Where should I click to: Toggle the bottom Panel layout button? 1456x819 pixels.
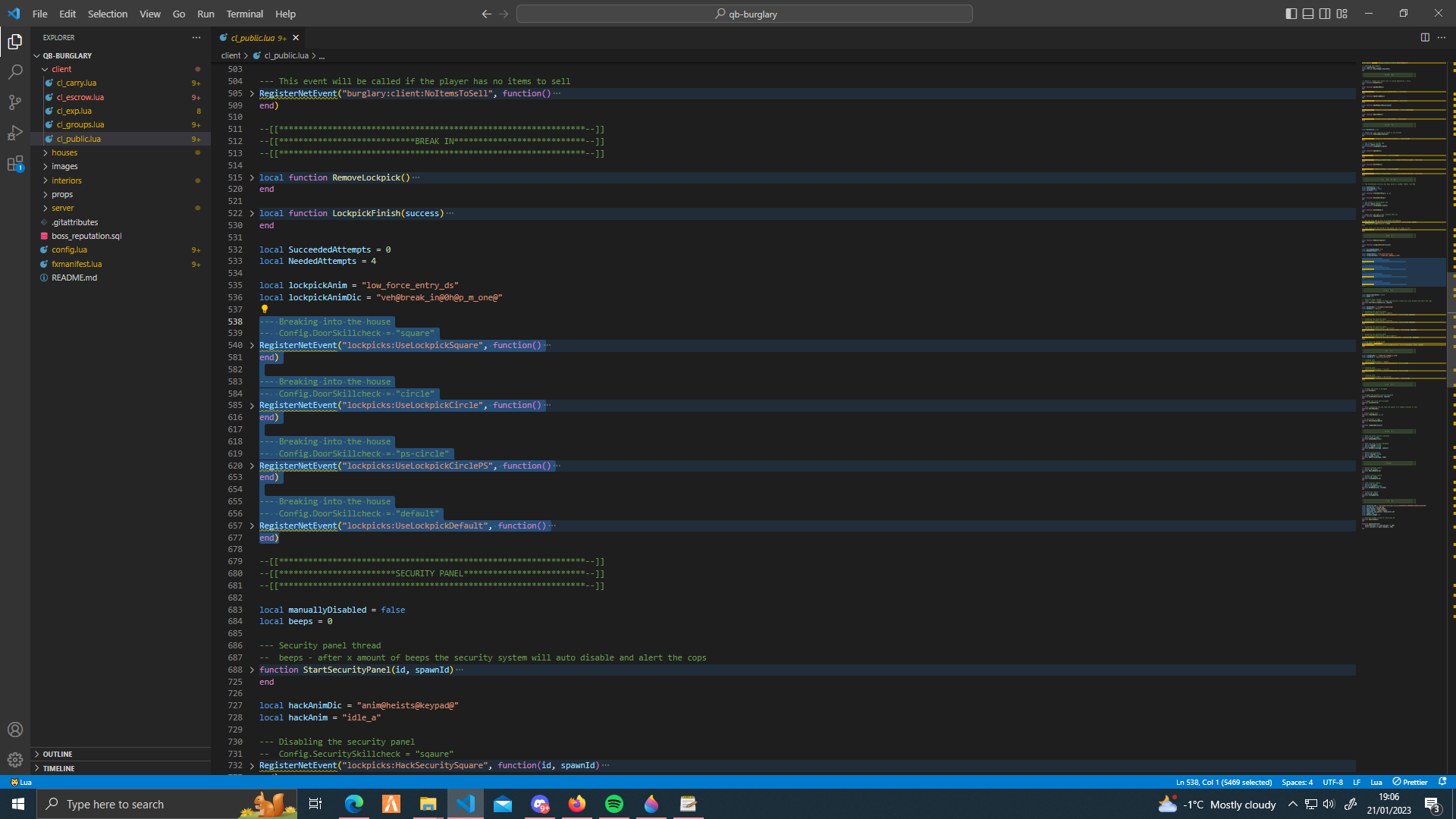1308,14
